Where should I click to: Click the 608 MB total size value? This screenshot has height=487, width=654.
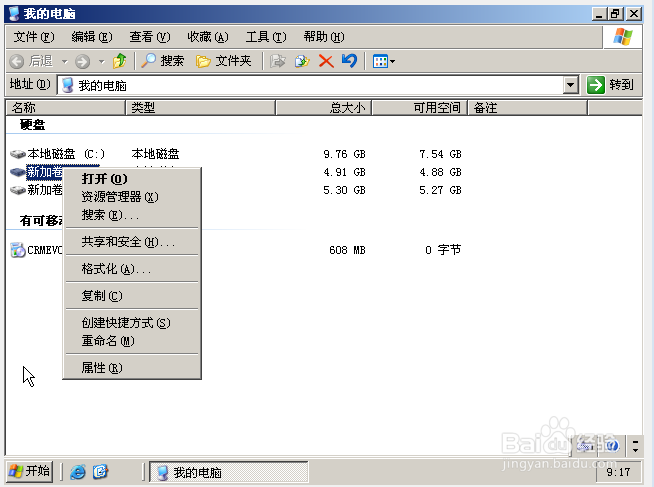click(x=347, y=250)
